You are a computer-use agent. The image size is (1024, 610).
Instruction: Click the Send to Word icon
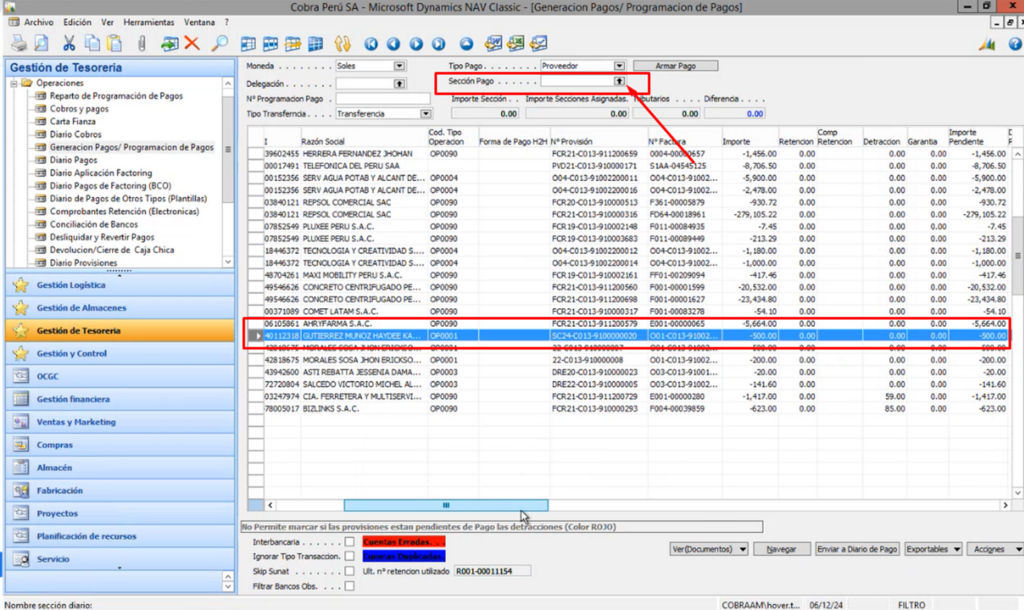coord(493,44)
